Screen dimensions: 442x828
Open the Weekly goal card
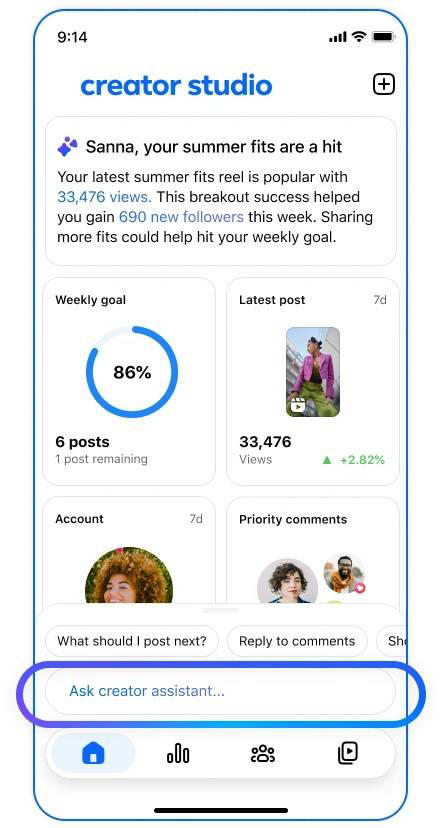coord(129,381)
